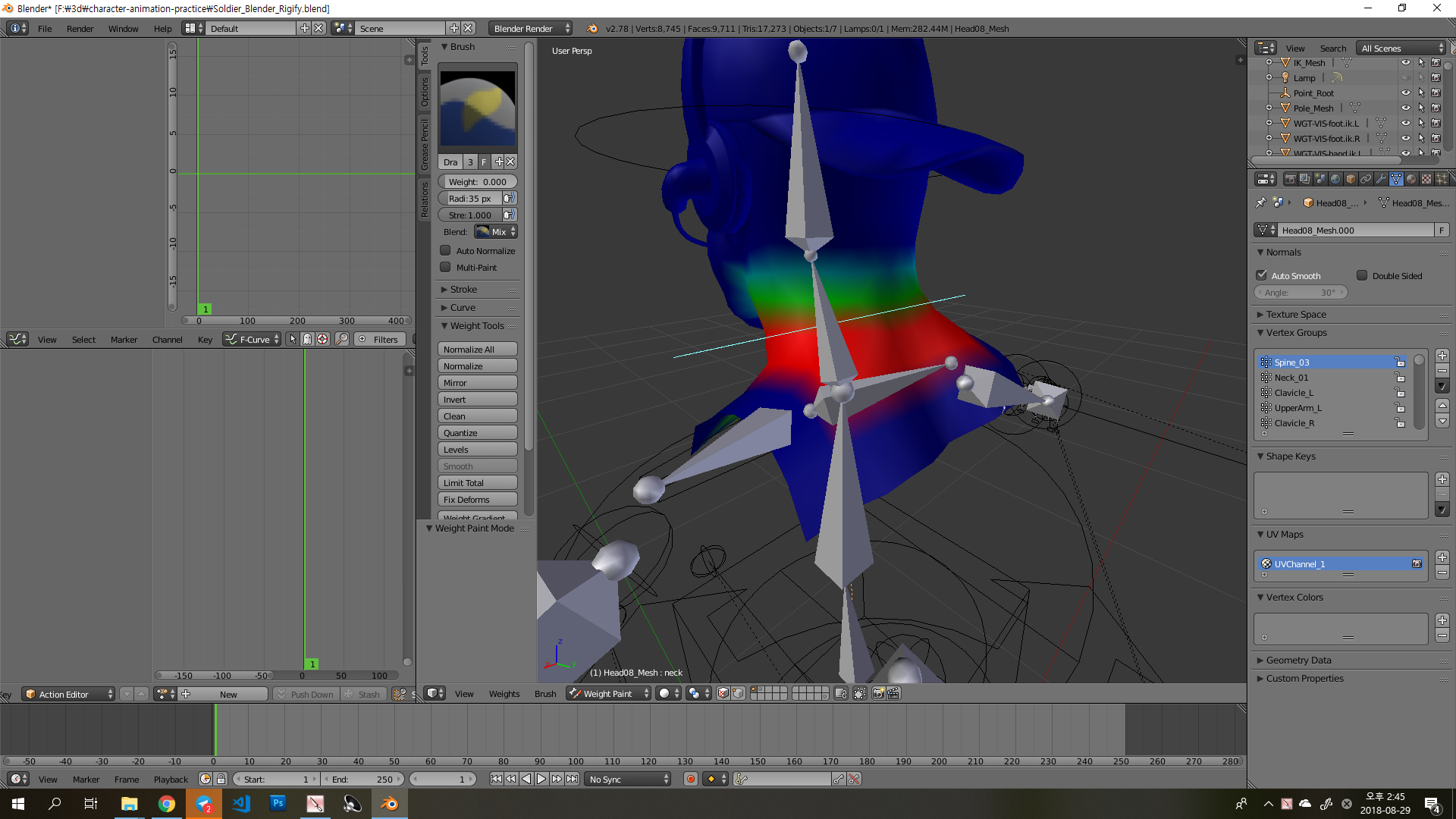The width and height of the screenshot is (1456, 819).
Task: Jump to the last frame
Action: (573, 779)
